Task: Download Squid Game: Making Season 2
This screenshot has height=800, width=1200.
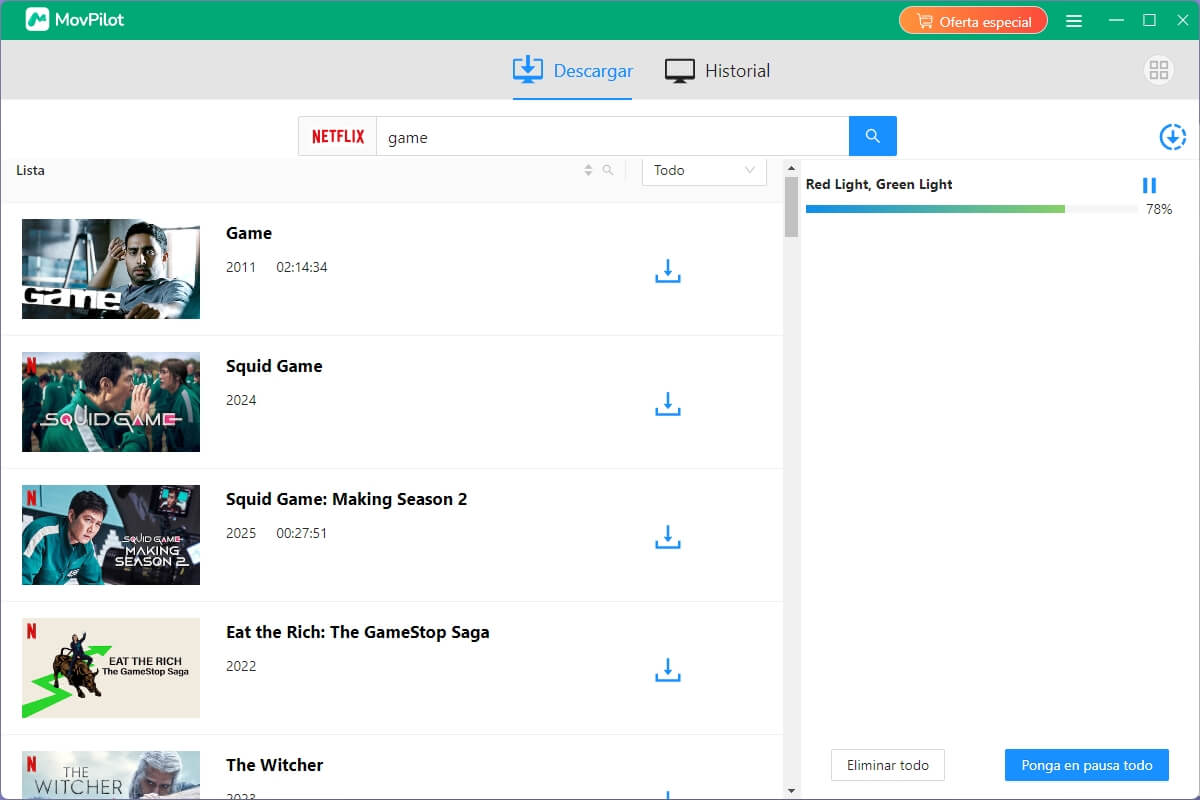Action: point(667,537)
